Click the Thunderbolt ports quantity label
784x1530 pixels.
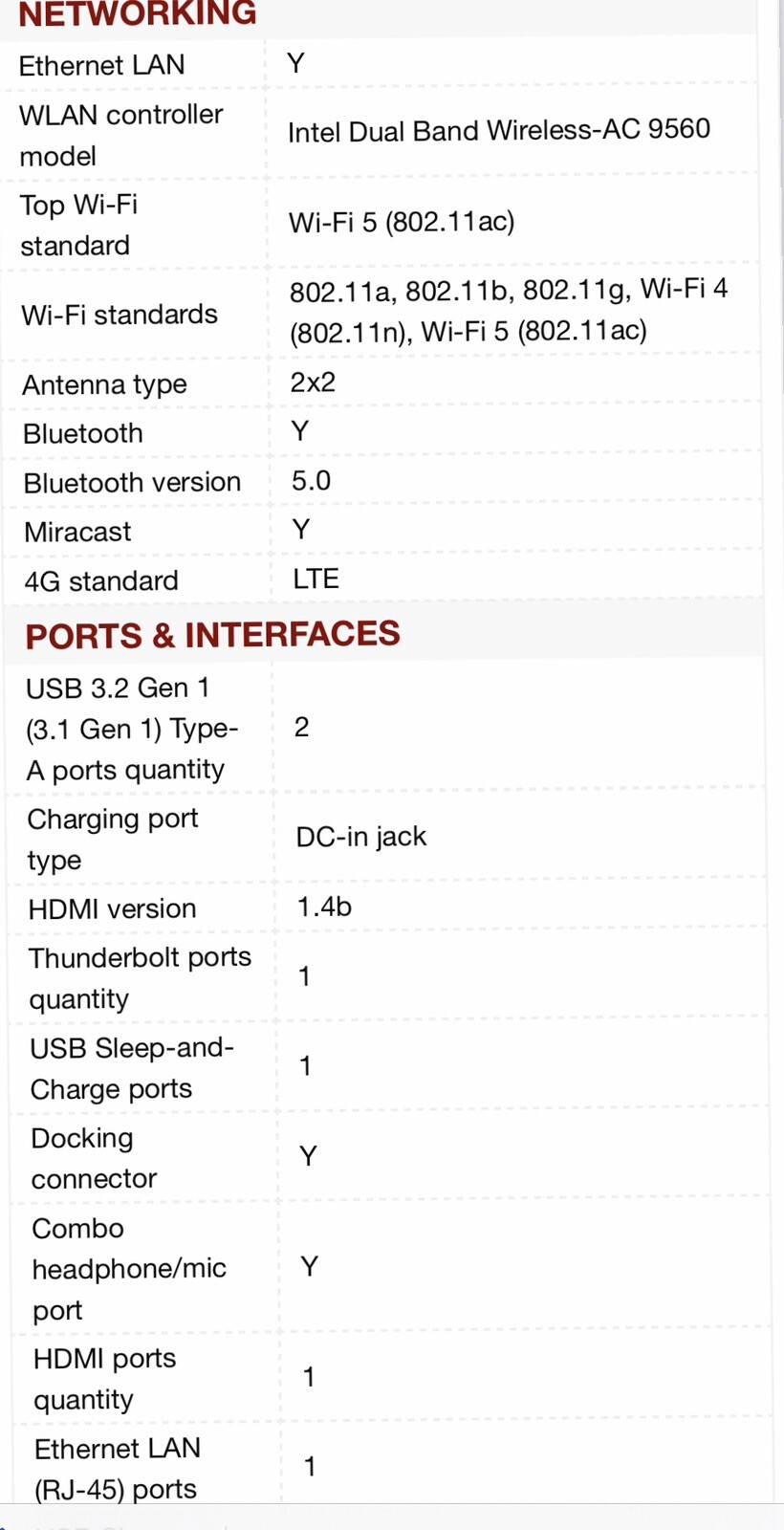140,977
